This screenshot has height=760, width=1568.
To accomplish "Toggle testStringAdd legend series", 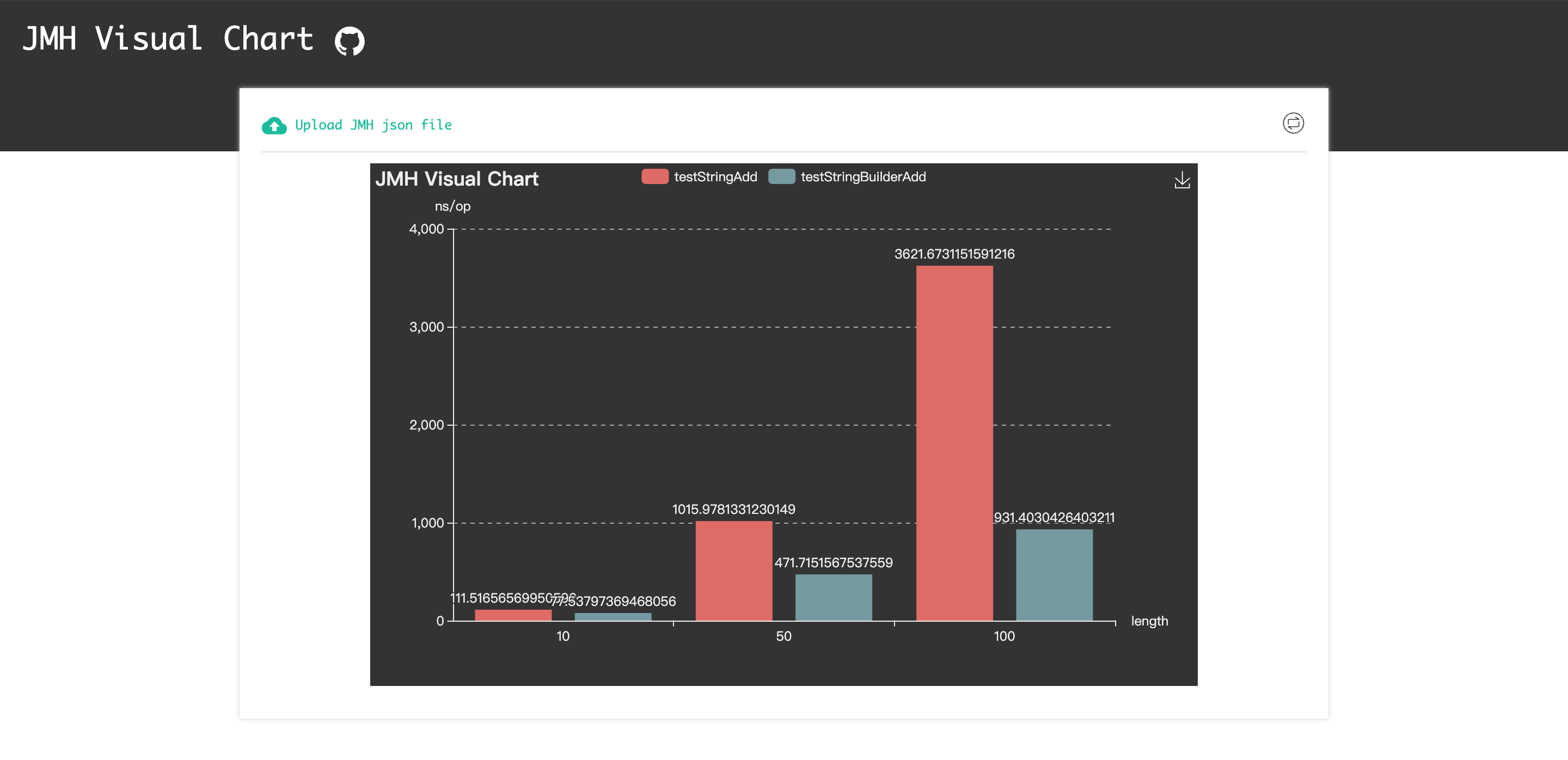I will tap(715, 177).
